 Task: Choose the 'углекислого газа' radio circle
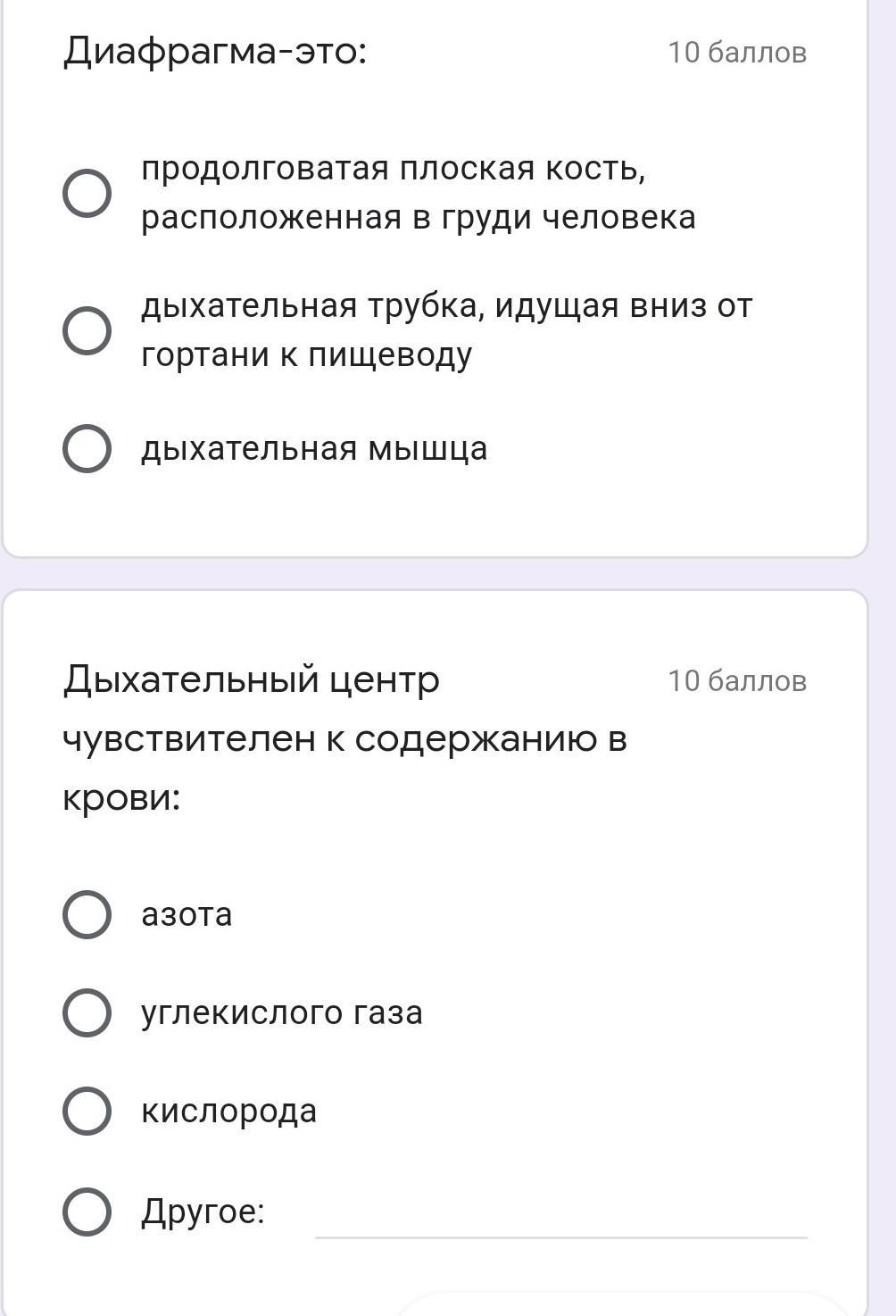(87, 1012)
